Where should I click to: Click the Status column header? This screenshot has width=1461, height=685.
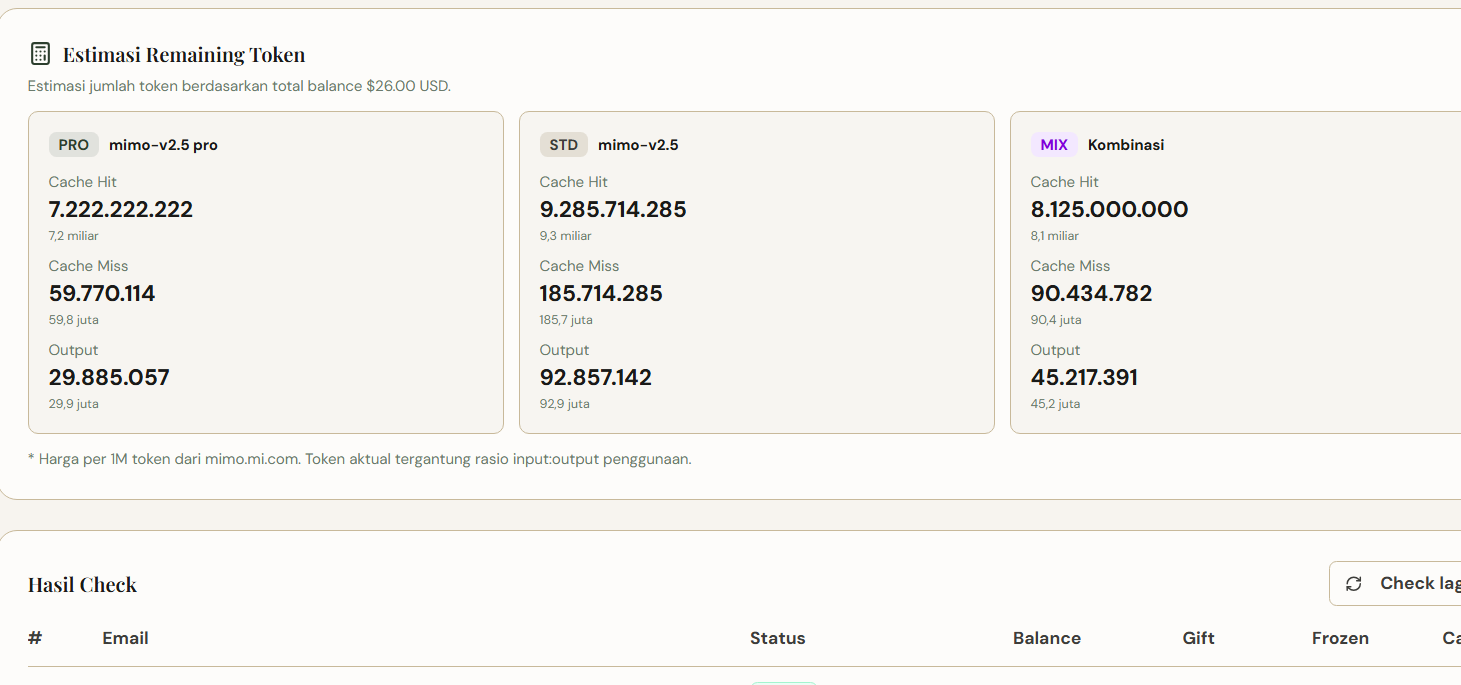778,638
